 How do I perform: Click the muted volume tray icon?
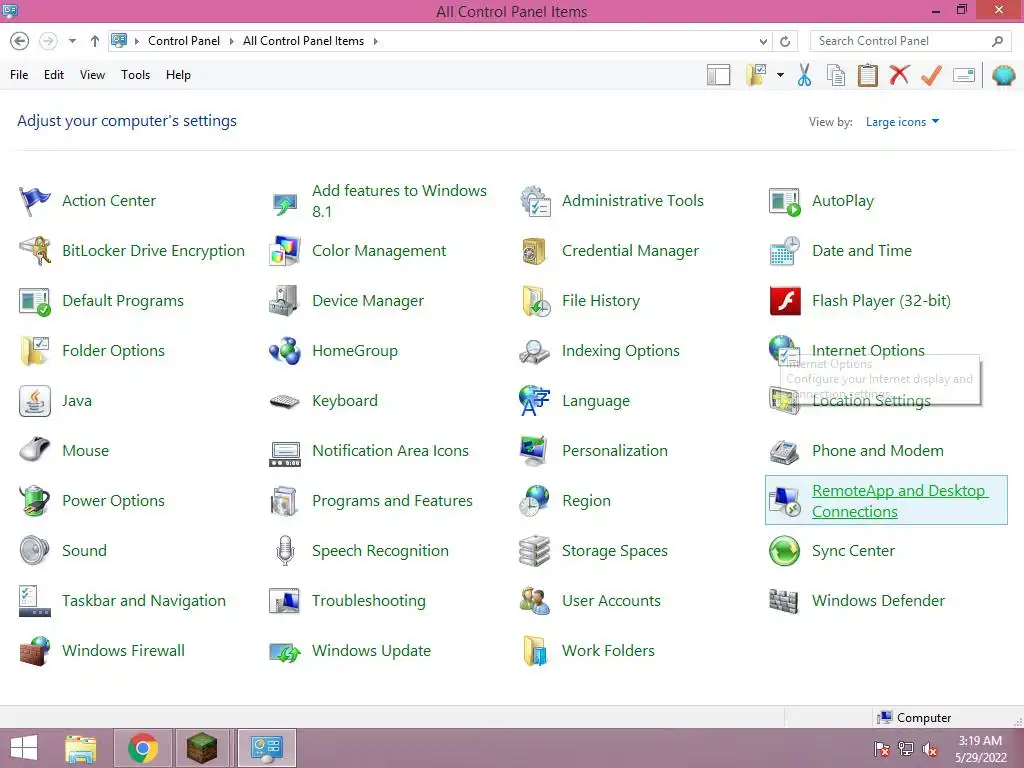pyautogui.click(x=930, y=749)
